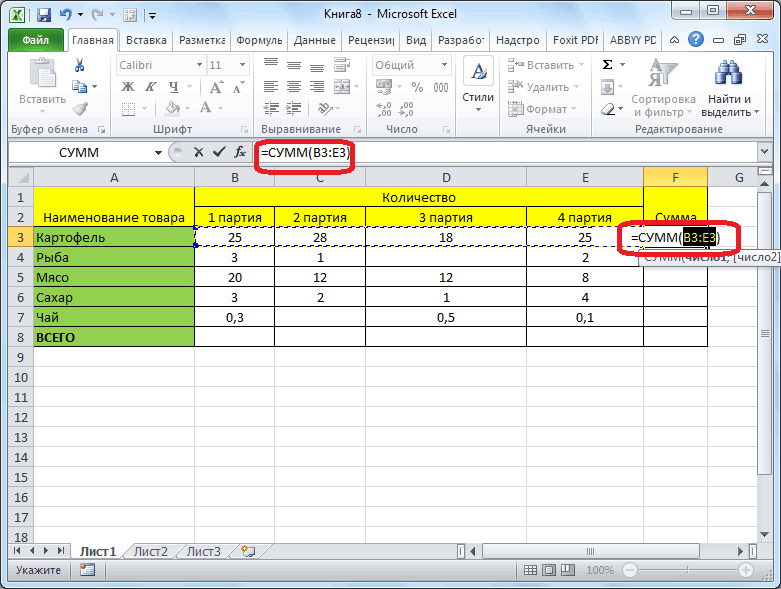Align text right icon
This screenshot has width=781, height=589.
pyautogui.click(x=317, y=87)
